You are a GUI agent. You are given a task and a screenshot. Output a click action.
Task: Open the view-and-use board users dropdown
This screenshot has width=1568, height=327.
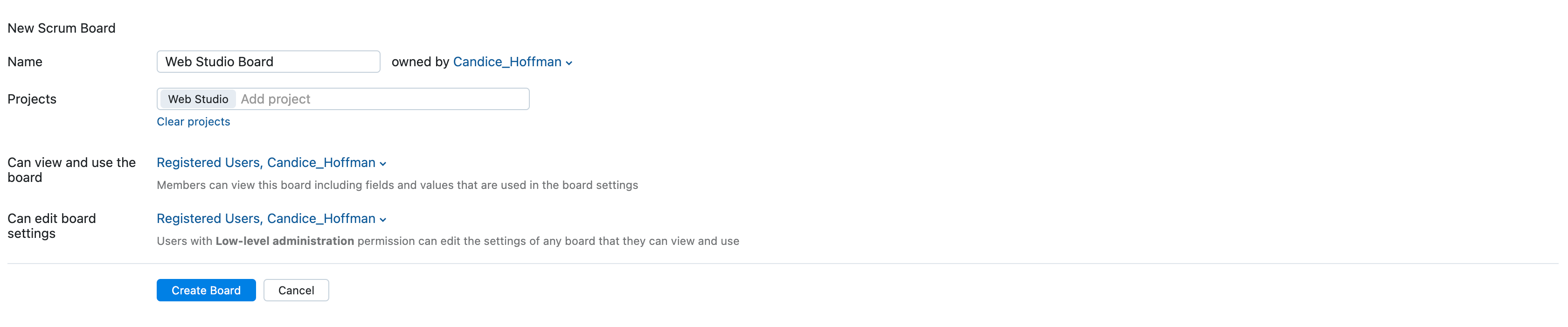pyautogui.click(x=265, y=163)
